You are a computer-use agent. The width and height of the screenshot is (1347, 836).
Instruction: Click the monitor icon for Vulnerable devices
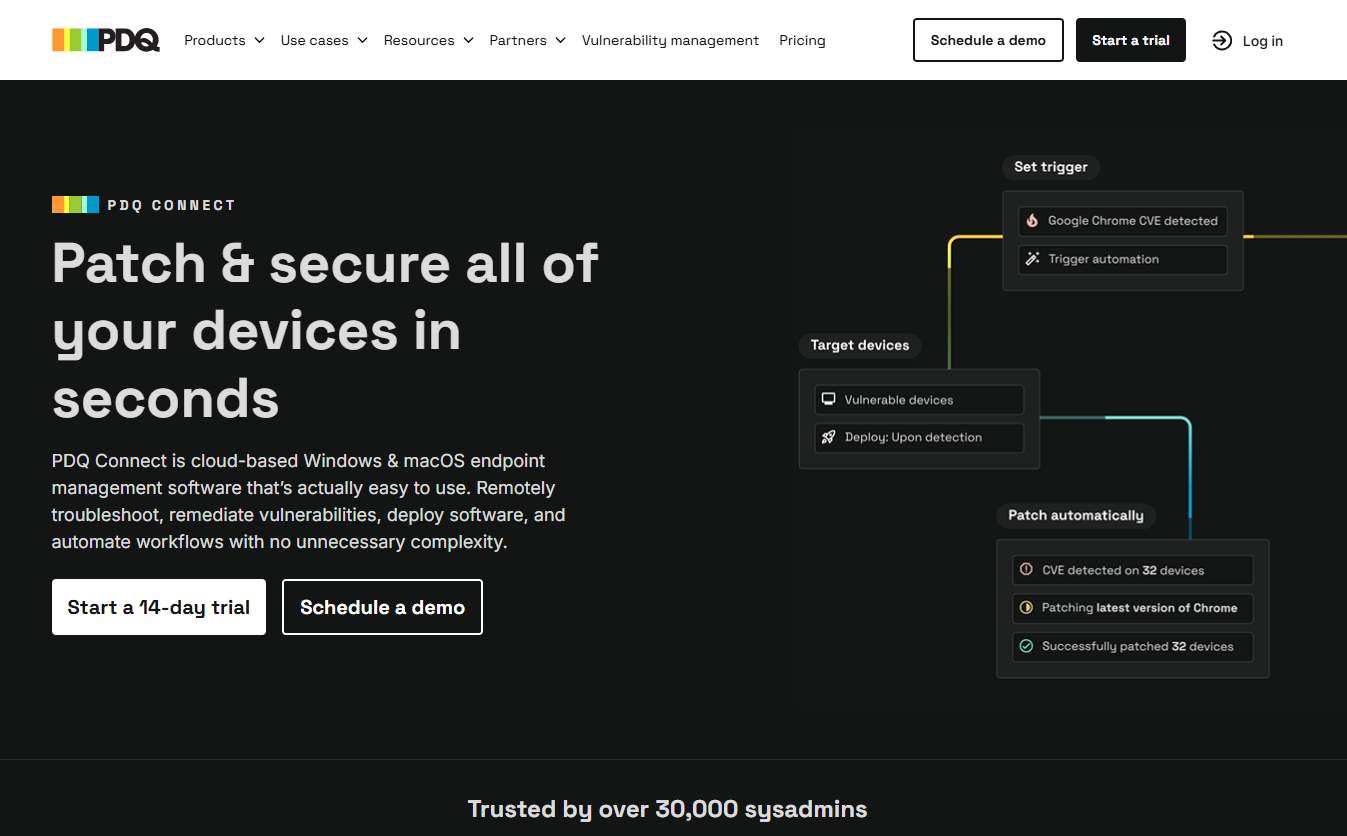coord(828,399)
